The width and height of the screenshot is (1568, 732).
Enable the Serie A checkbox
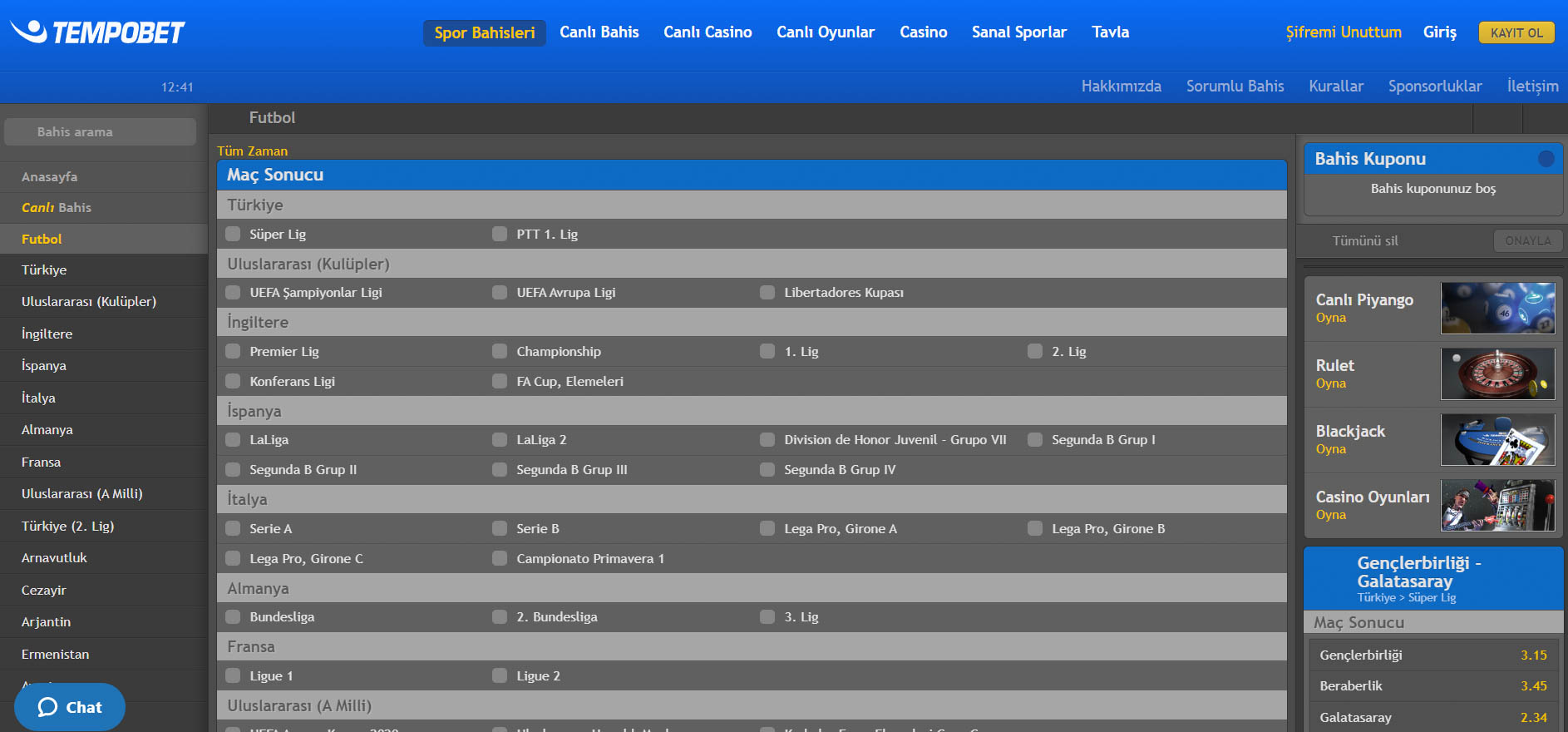coord(233,528)
